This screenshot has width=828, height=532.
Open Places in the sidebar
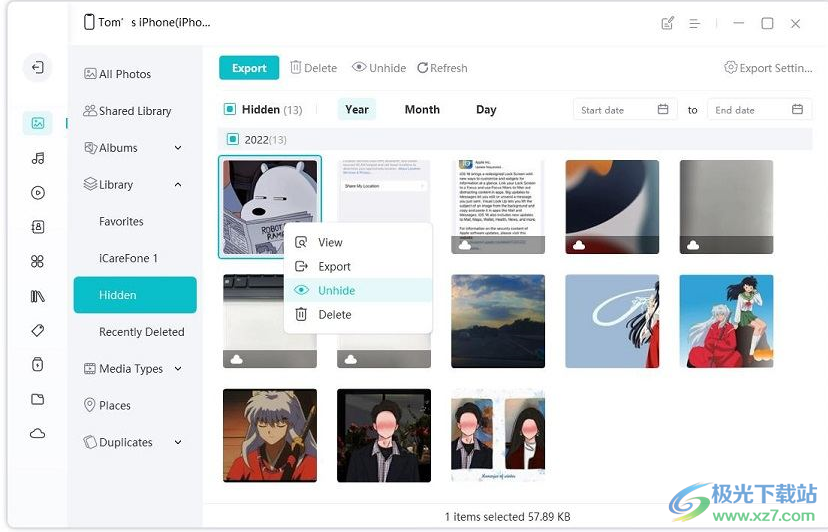tap(107, 405)
